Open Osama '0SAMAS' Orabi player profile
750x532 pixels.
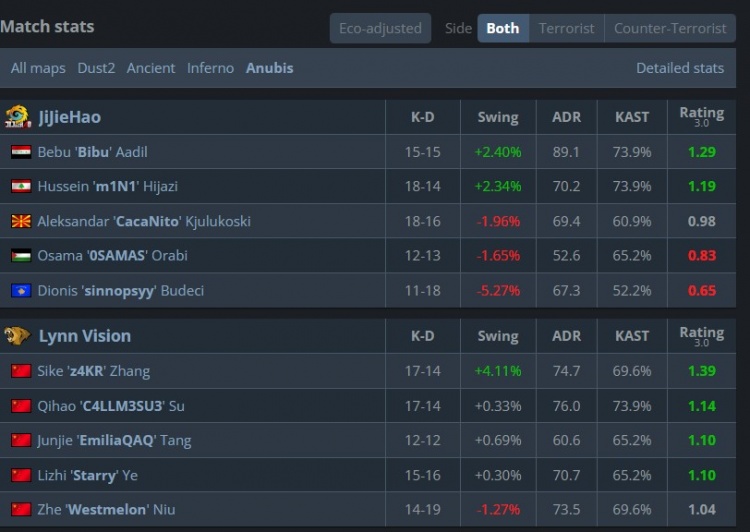[112, 255]
